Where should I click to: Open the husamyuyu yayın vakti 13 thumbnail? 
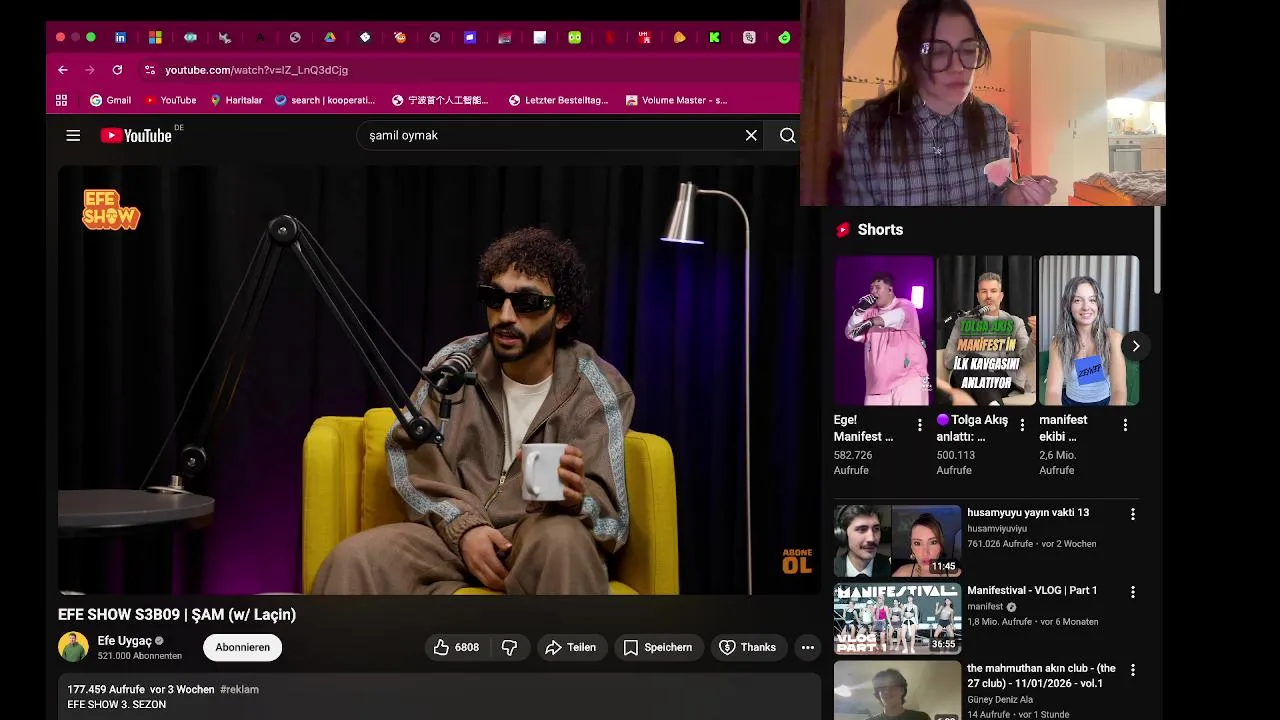[898, 541]
